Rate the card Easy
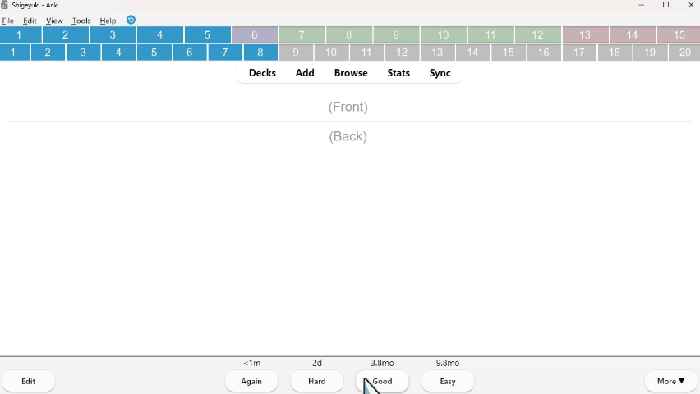Image resolution: width=700 pixels, height=394 pixels. click(x=447, y=381)
